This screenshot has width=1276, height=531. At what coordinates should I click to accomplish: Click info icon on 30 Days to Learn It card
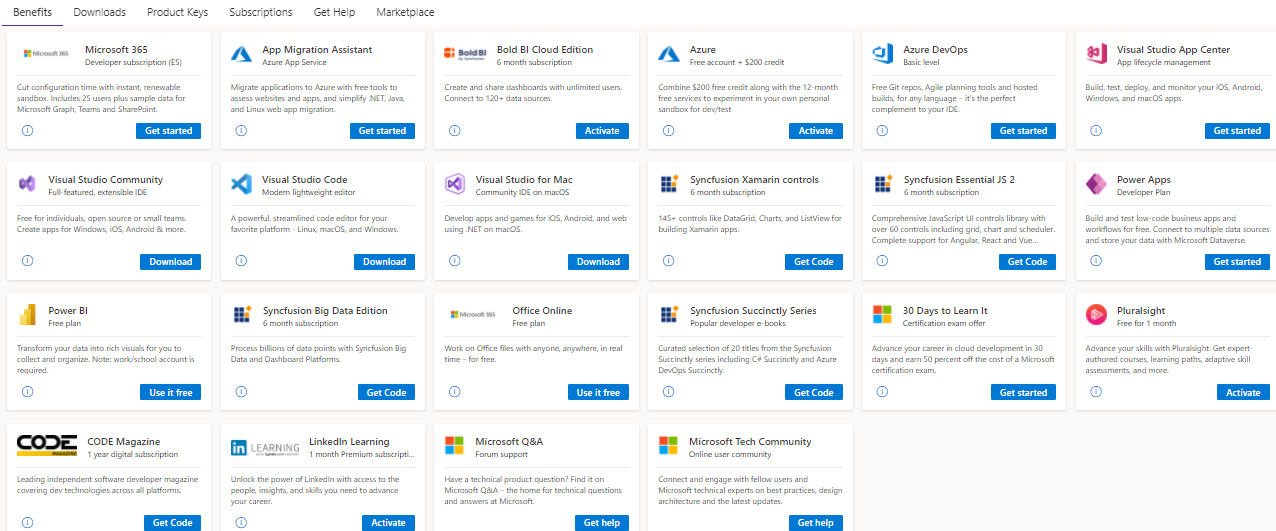tap(883, 392)
